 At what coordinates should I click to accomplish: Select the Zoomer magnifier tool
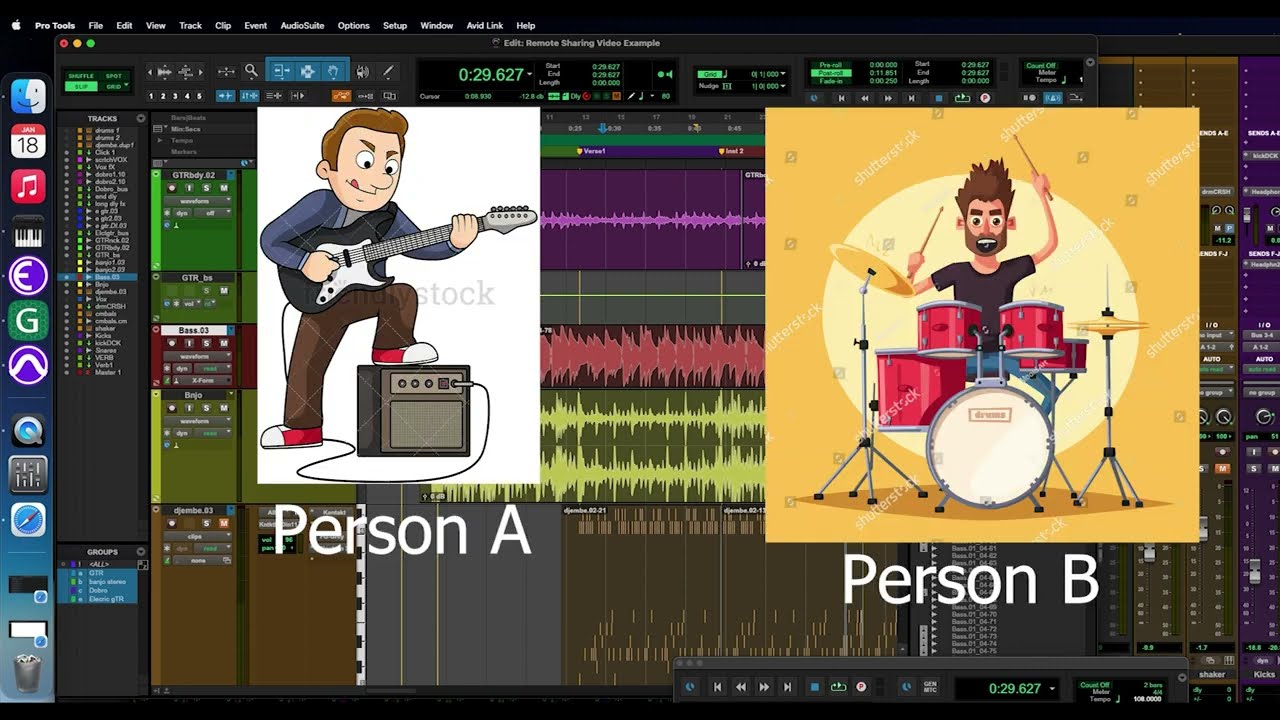[x=251, y=72]
